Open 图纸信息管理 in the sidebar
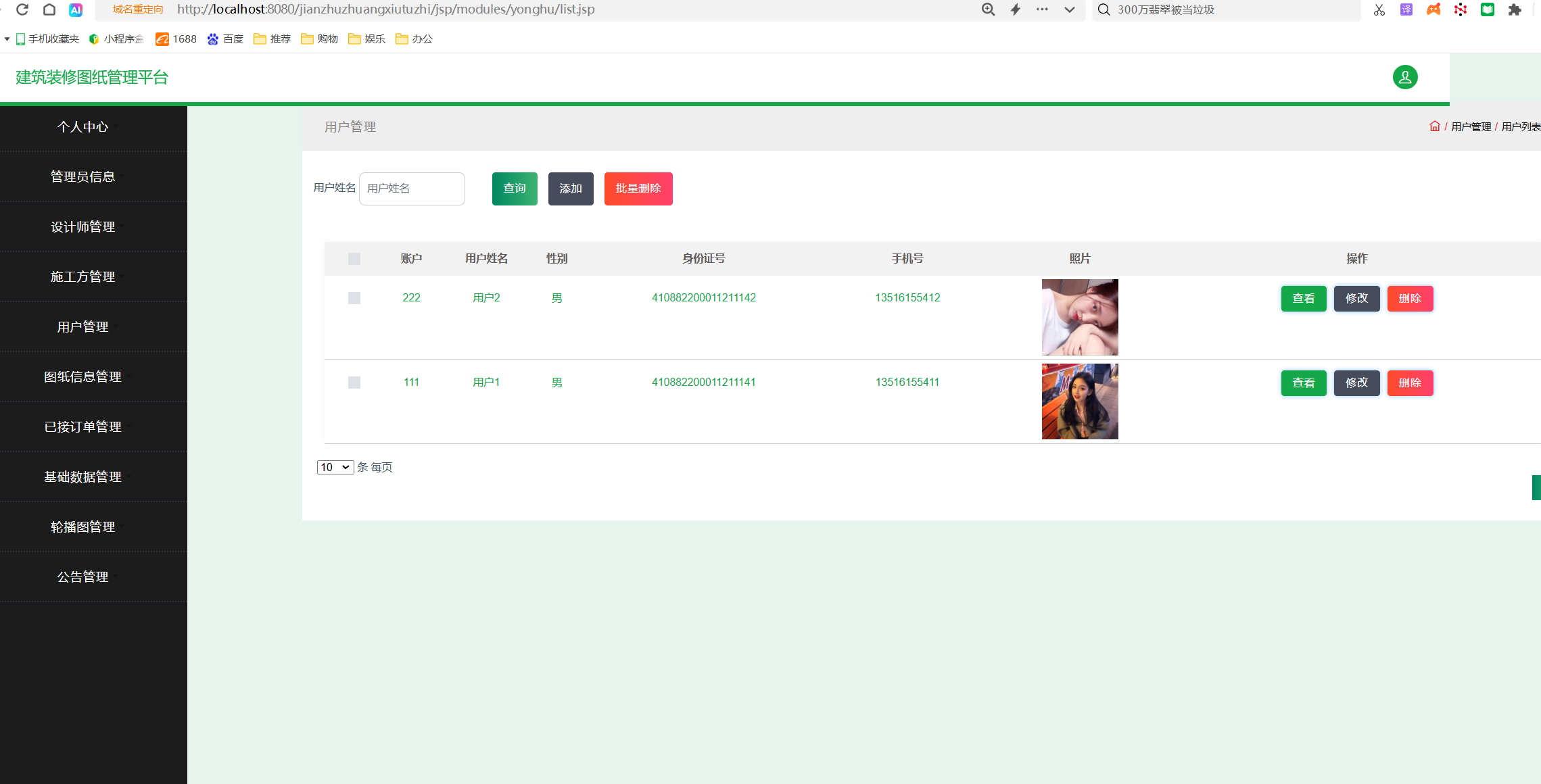1541x784 pixels. pos(83,376)
